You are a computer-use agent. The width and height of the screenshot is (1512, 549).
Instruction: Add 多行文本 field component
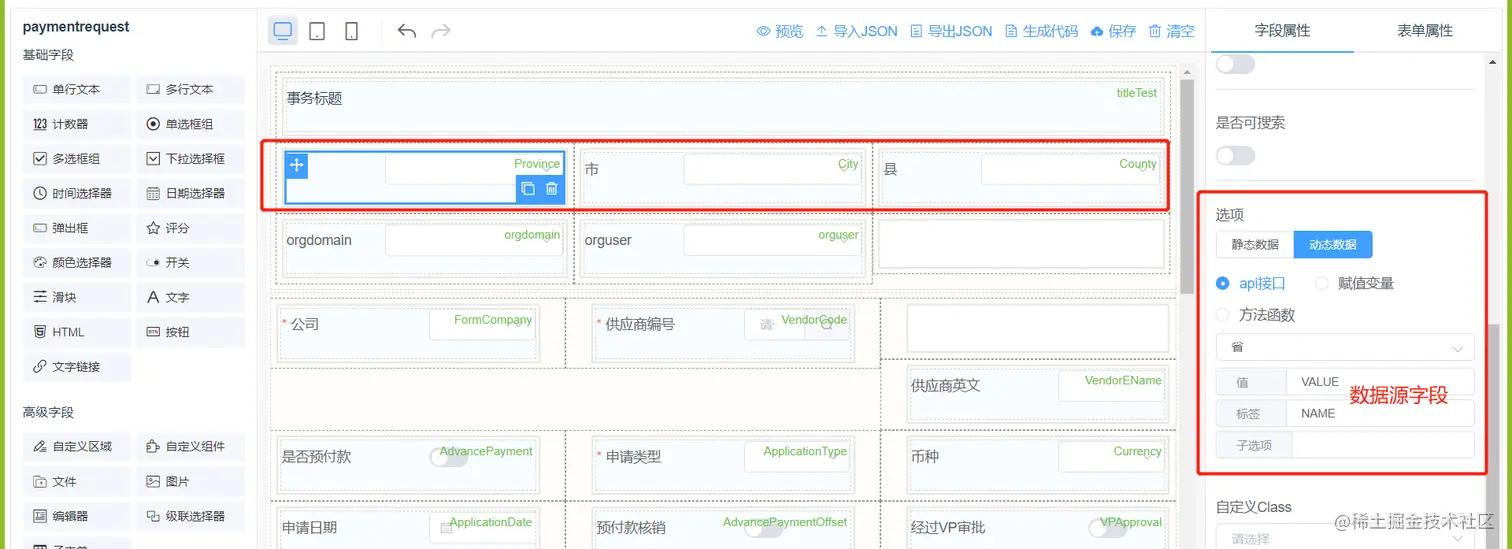click(x=190, y=89)
